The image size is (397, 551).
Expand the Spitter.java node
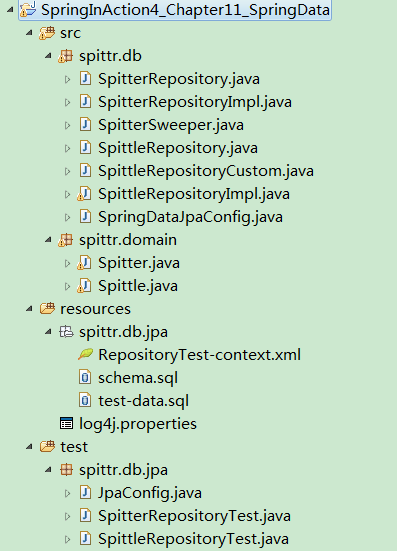click(x=67, y=264)
